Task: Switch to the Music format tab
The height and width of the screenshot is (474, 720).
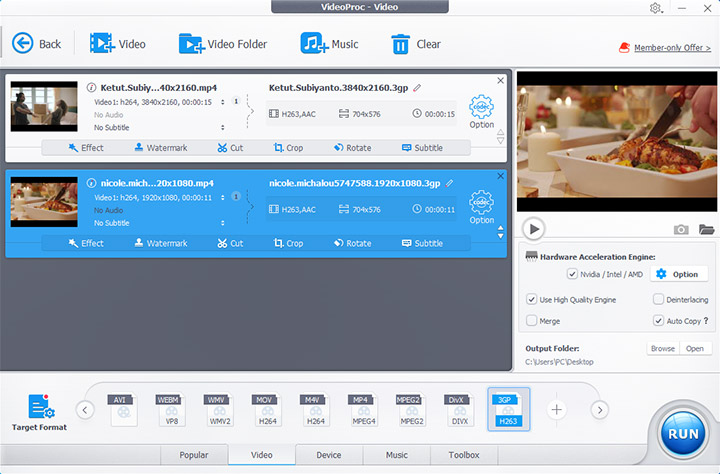Action: (x=397, y=455)
